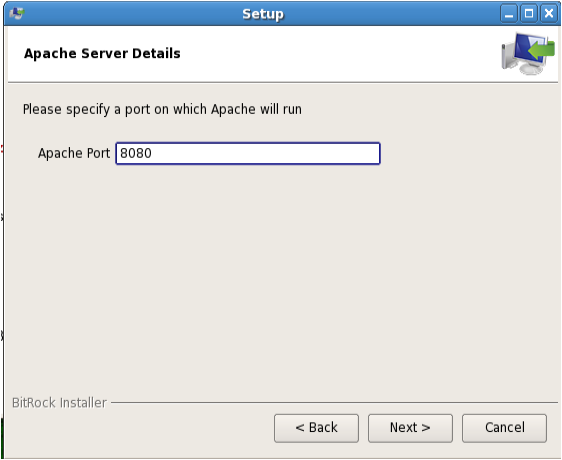Click the 'Apache Port' label
The height and width of the screenshot is (460, 562).
[74, 153]
